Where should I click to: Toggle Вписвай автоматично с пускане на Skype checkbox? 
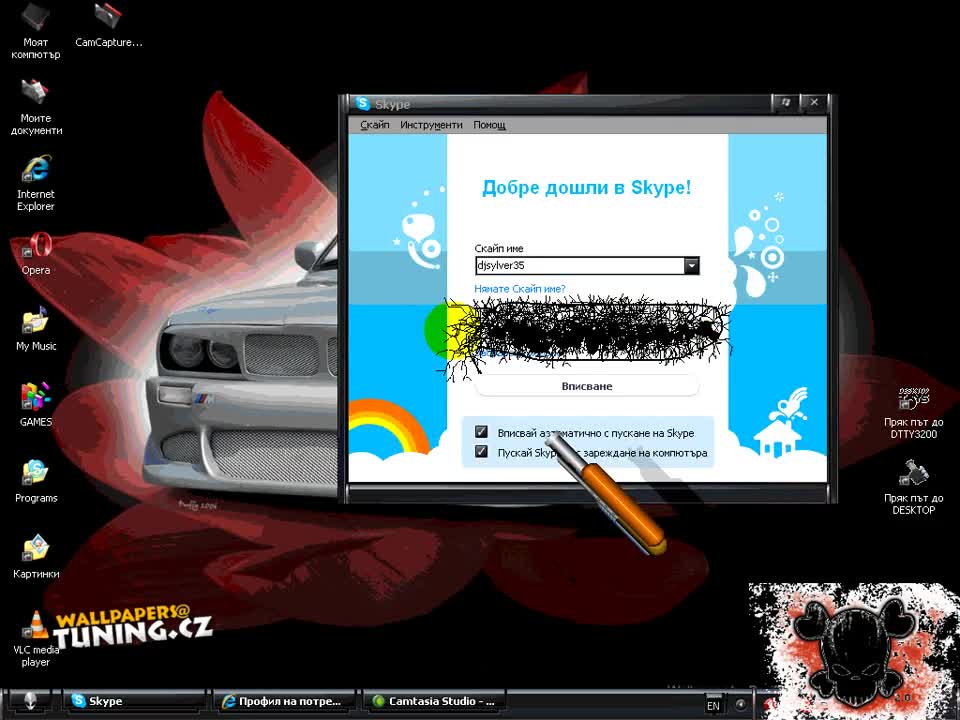[x=482, y=432]
